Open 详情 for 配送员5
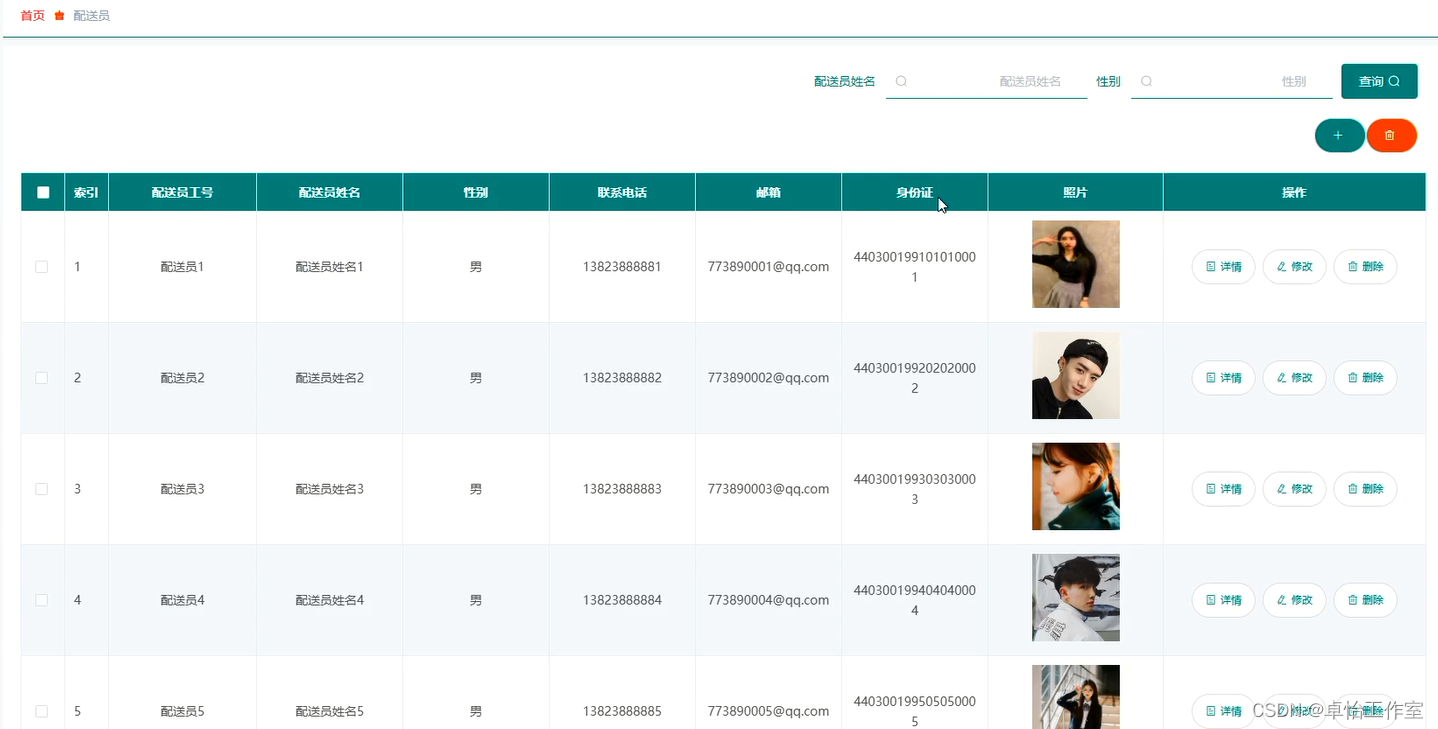The image size is (1438, 729). click(x=1223, y=711)
